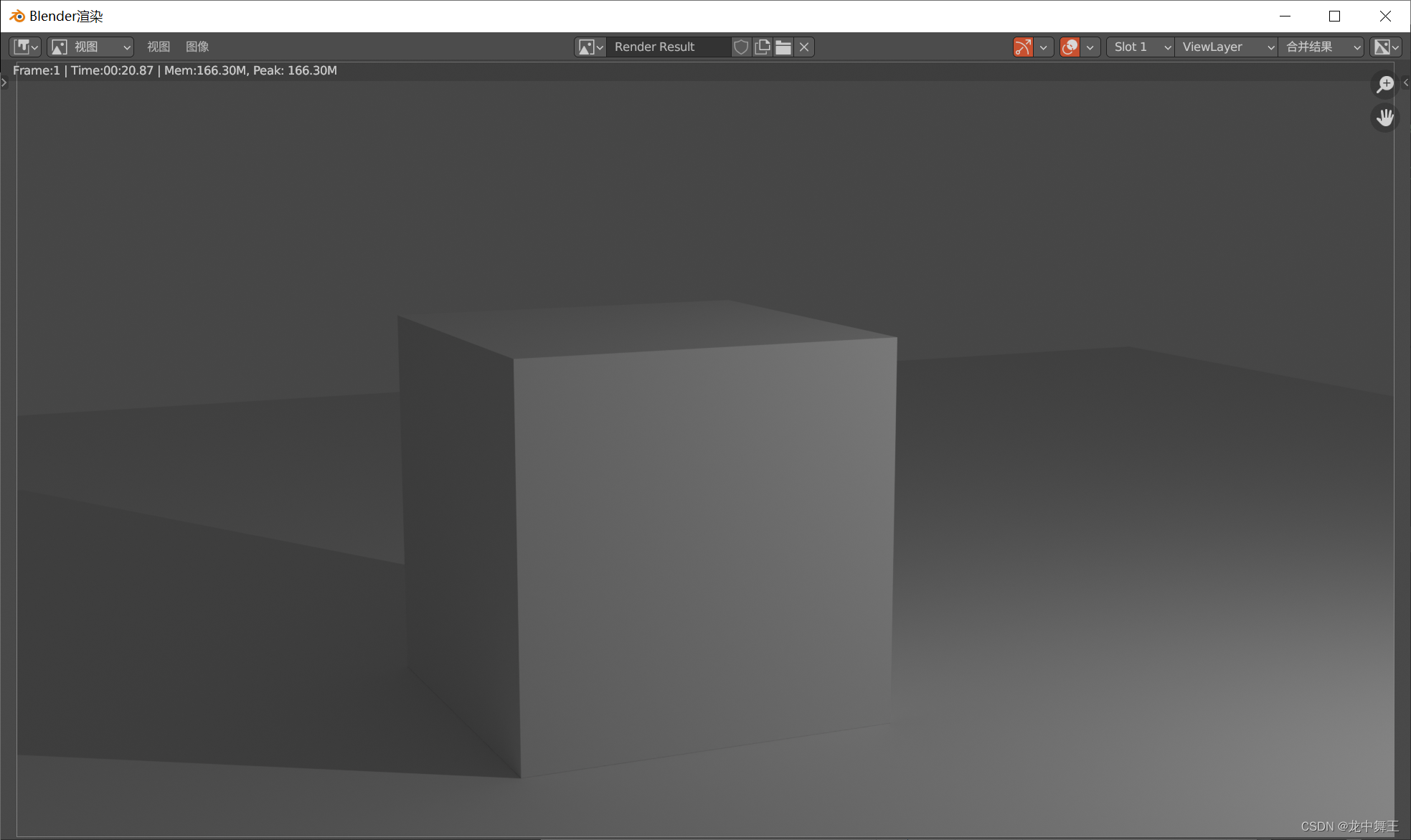Open the 图像 menu
This screenshot has width=1411, height=840.
click(x=197, y=47)
